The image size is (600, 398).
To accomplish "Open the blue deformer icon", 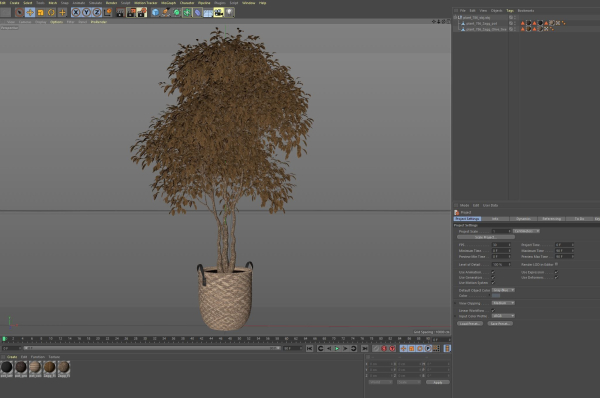I will point(197,13).
